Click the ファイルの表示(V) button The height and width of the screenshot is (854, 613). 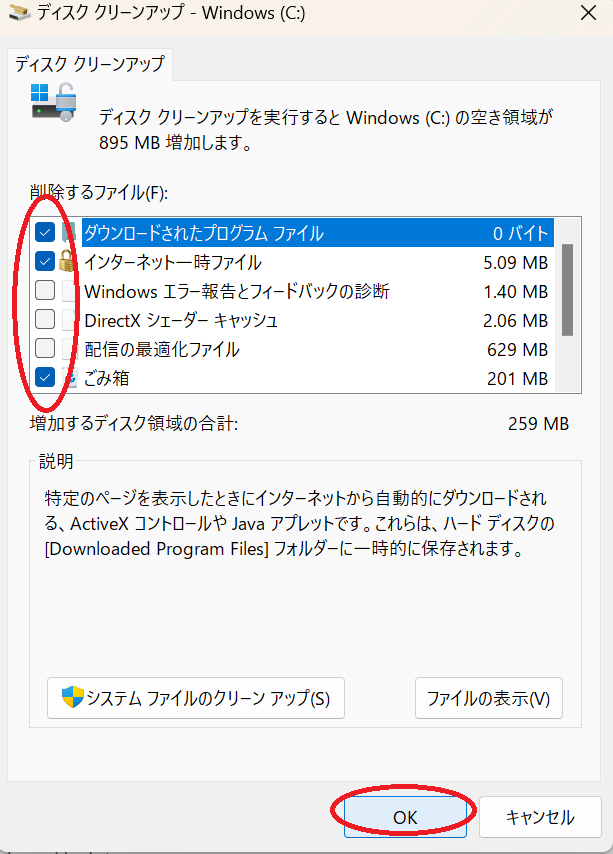coord(488,698)
